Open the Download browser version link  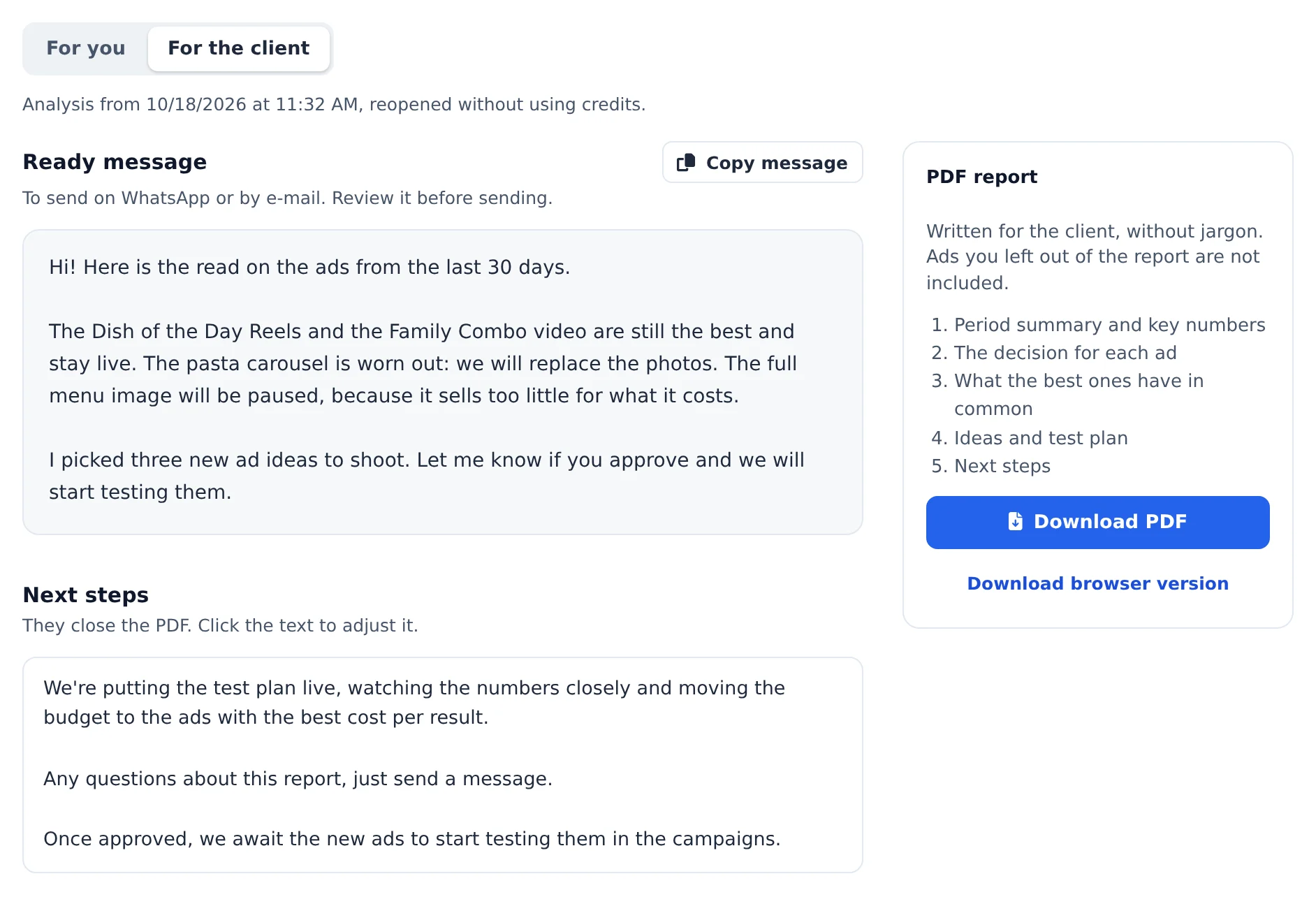(1098, 583)
